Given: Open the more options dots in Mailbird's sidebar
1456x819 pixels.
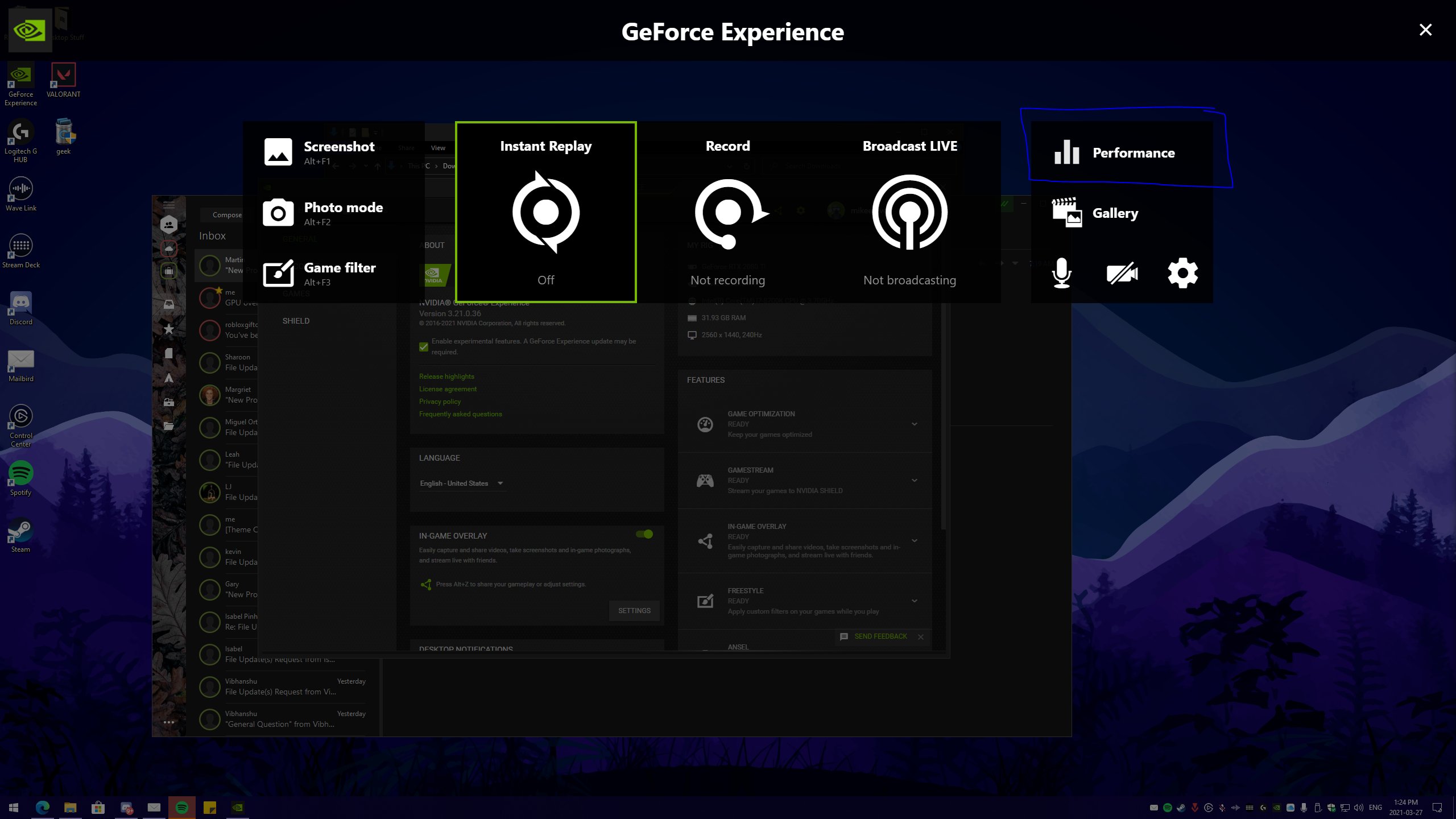Looking at the screenshot, I should click(x=169, y=722).
